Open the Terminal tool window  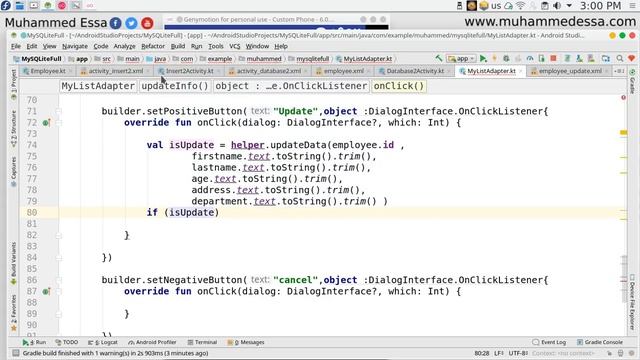click(202, 342)
